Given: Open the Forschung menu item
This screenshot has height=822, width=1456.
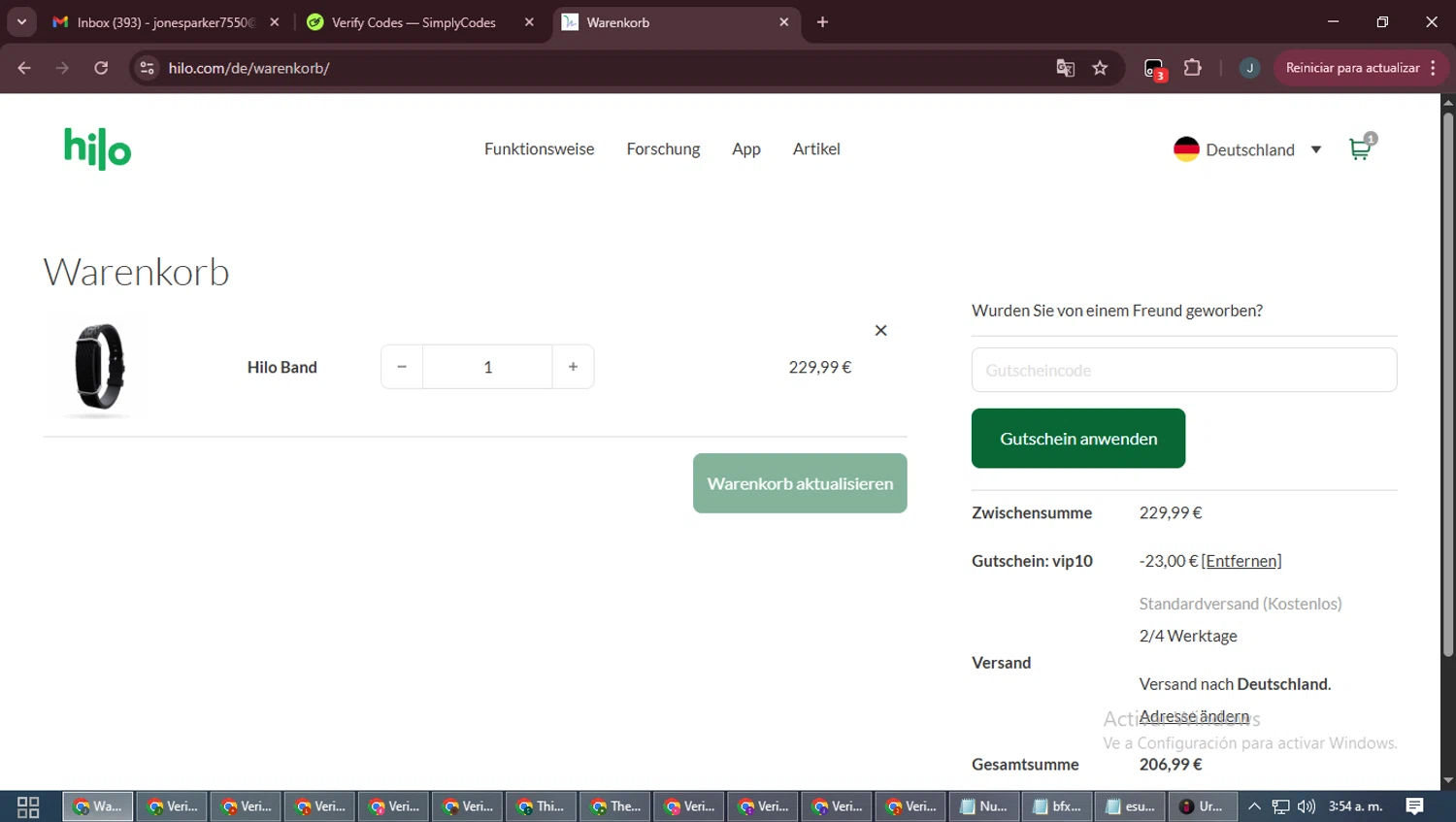Looking at the screenshot, I should [663, 148].
